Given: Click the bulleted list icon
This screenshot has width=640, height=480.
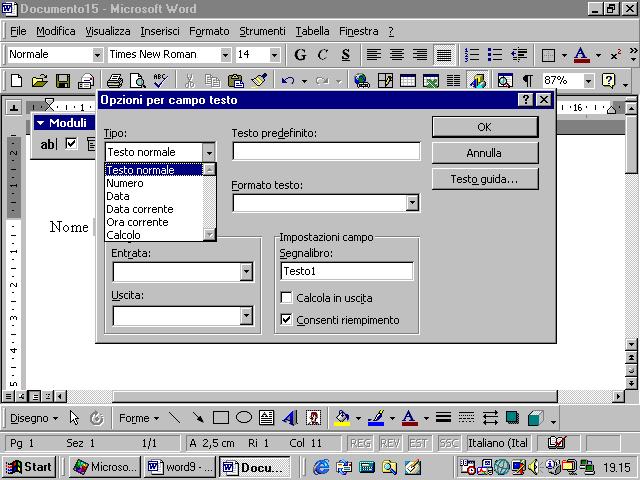Looking at the screenshot, I should coord(495,55).
